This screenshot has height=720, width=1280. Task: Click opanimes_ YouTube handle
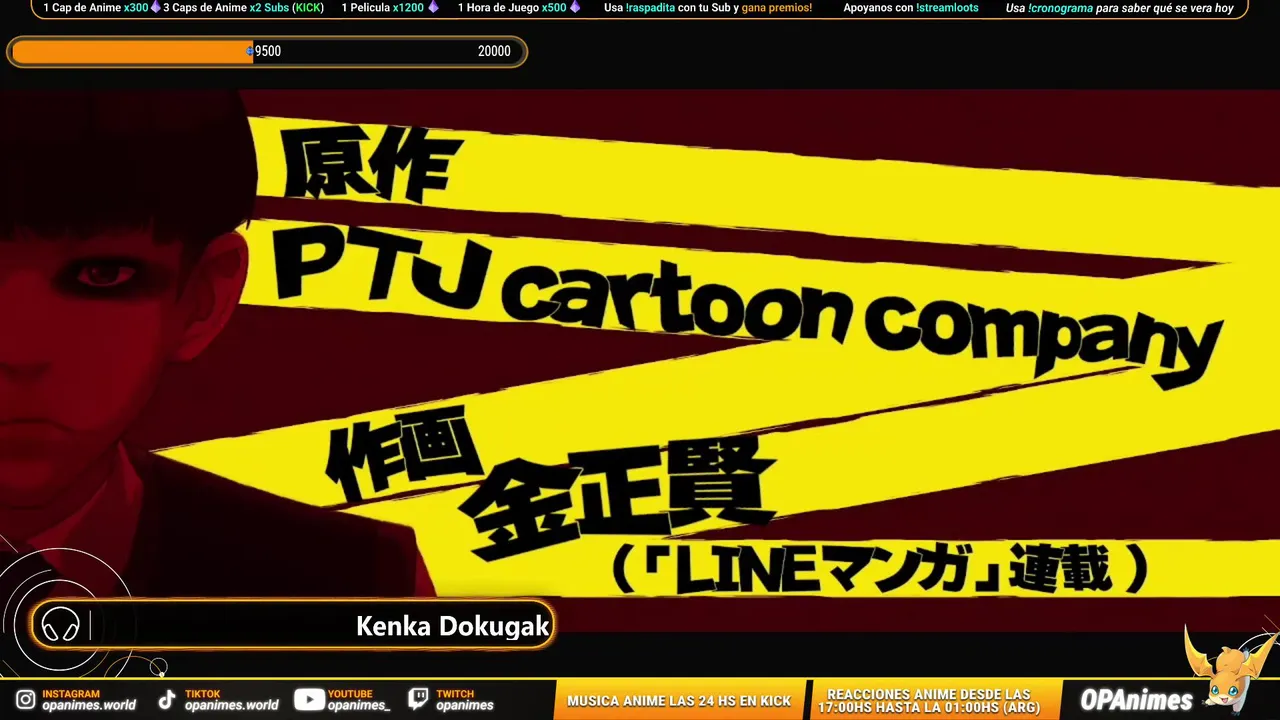click(359, 705)
